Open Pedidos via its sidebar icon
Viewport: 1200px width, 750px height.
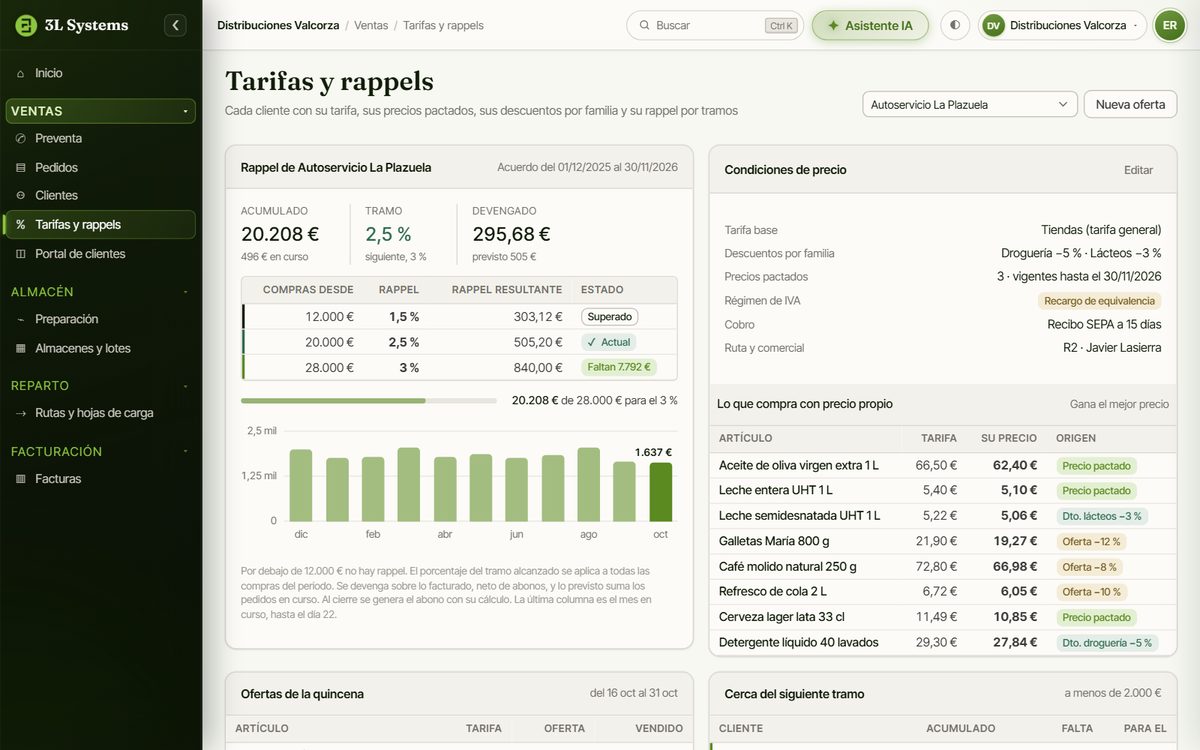21,167
